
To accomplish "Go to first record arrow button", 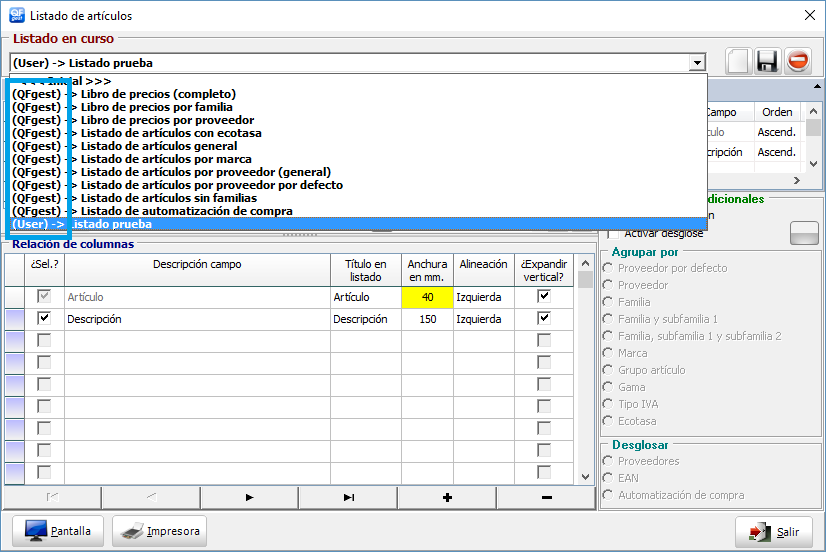I will (x=52, y=497).
